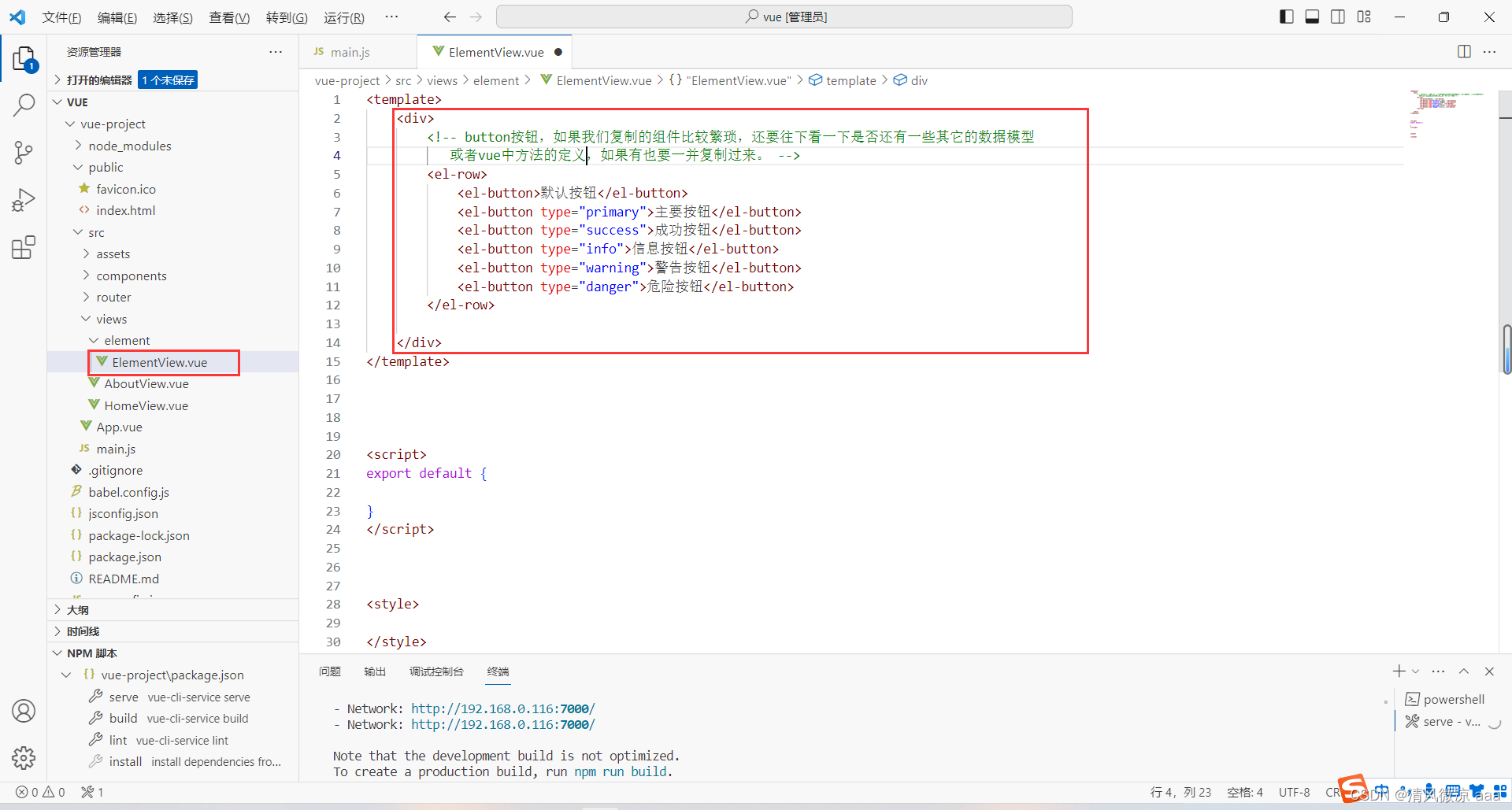
Task: Open the 运行 menu
Action: (344, 17)
